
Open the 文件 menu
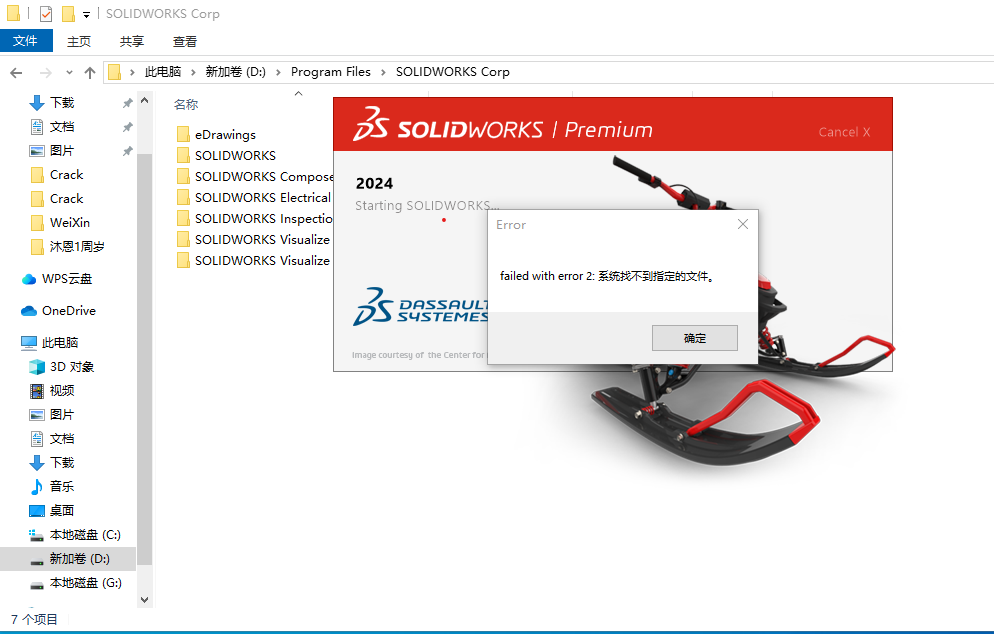click(27, 41)
